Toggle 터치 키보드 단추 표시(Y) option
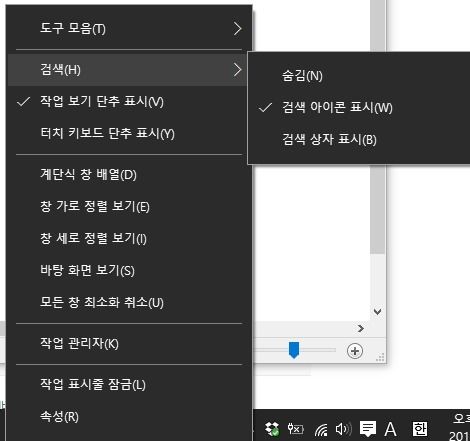 [129, 134]
